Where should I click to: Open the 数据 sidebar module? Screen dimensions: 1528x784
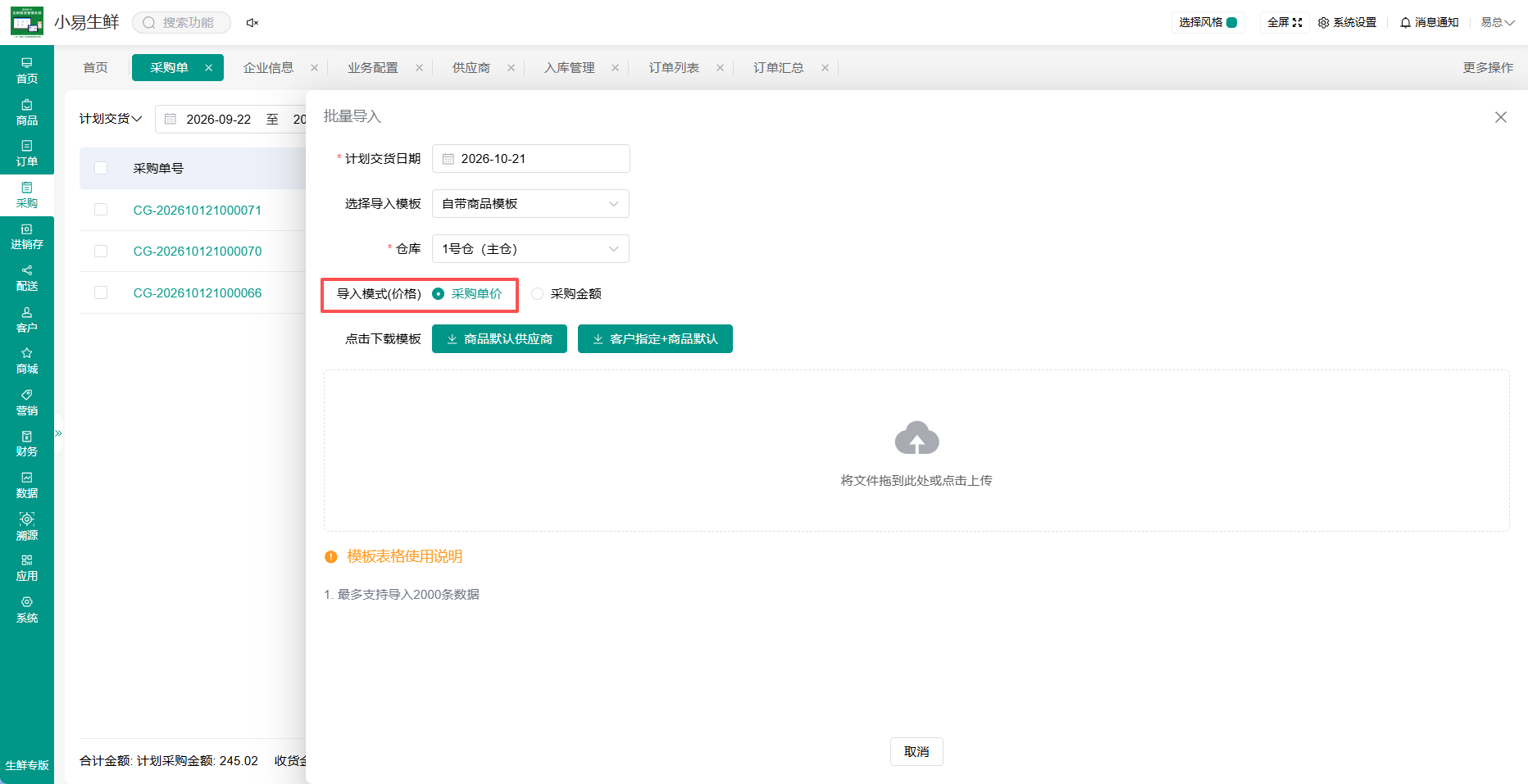coord(27,485)
